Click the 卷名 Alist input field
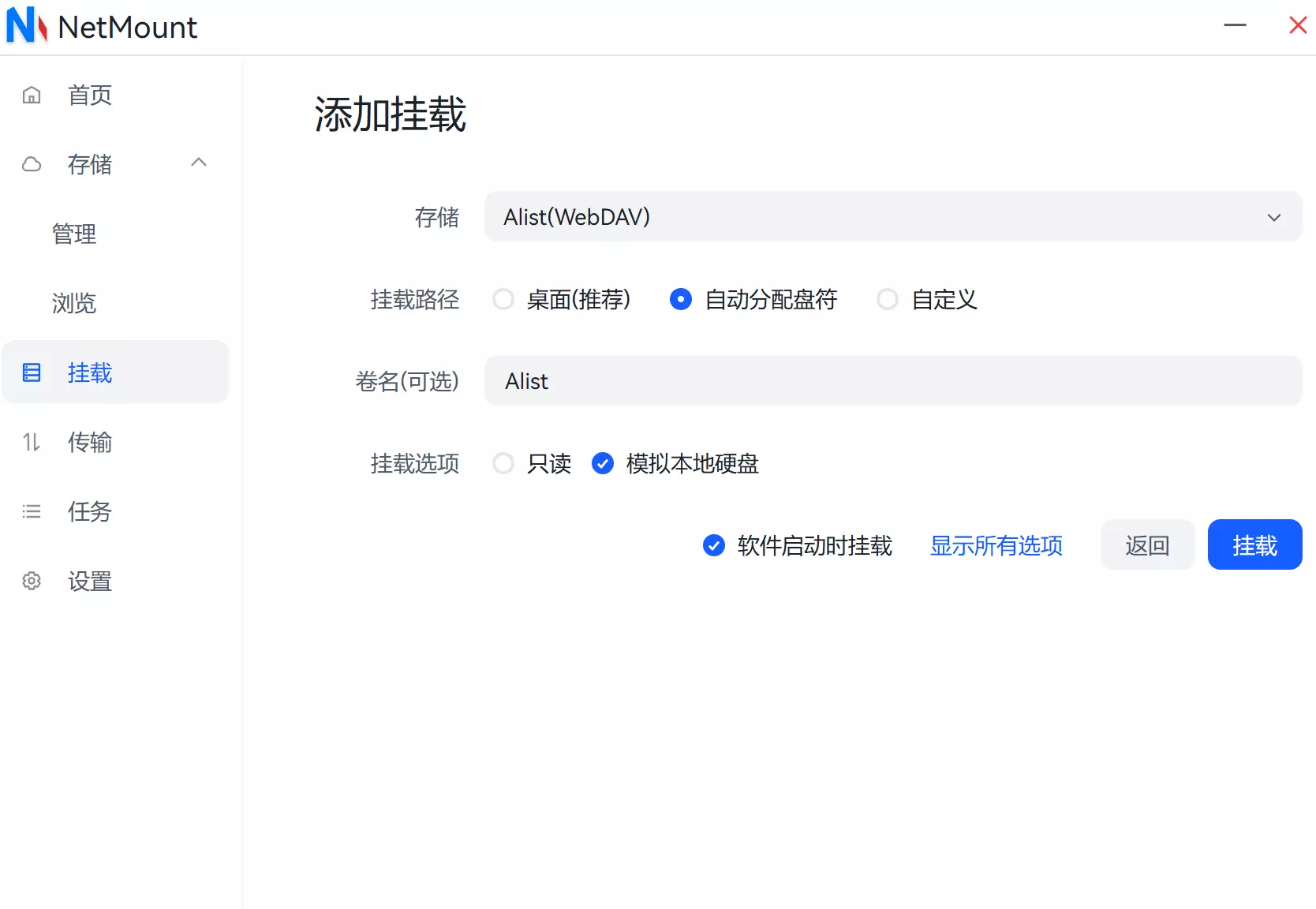The width and height of the screenshot is (1316, 909). (892, 381)
